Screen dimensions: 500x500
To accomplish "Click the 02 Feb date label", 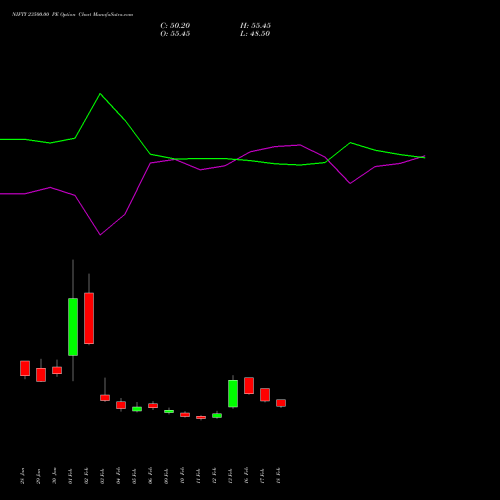I will pyautogui.click(x=86, y=476).
